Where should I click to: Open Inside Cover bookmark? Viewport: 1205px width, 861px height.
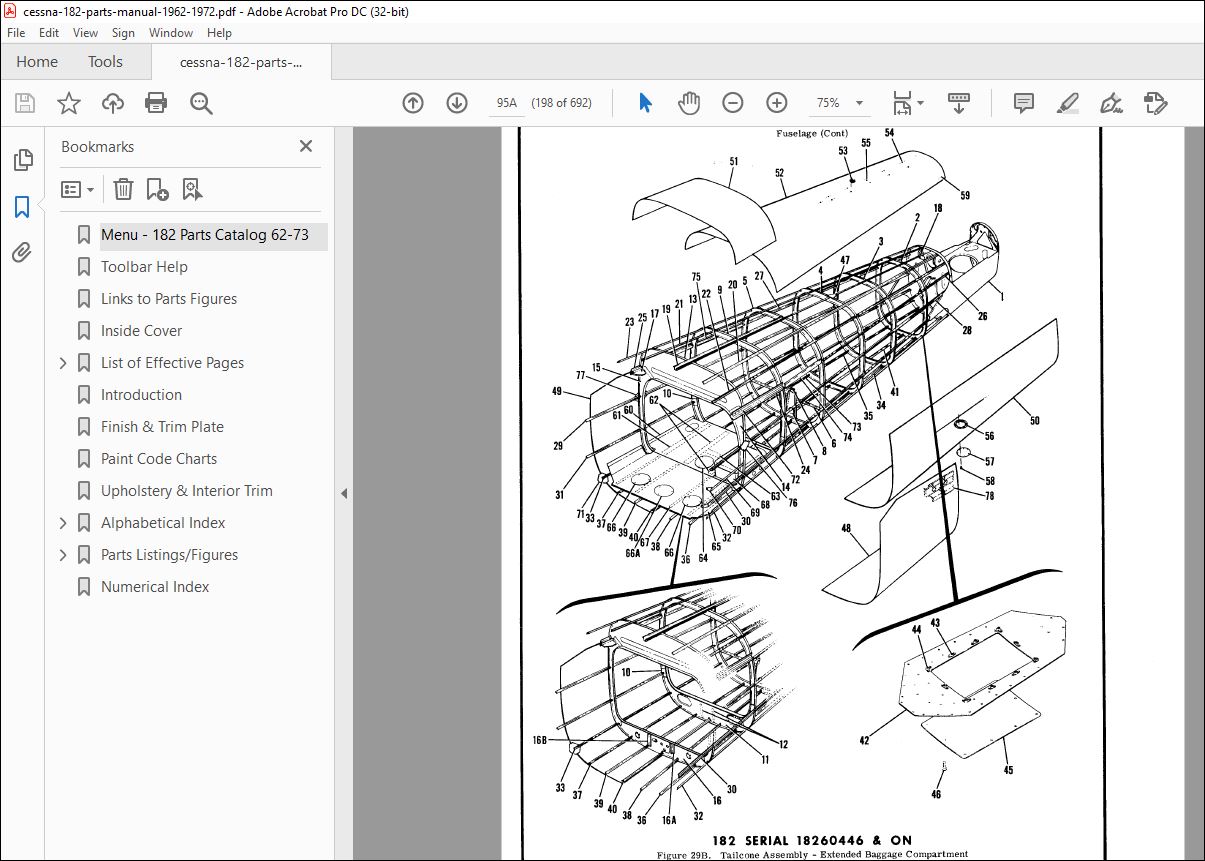click(x=141, y=331)
